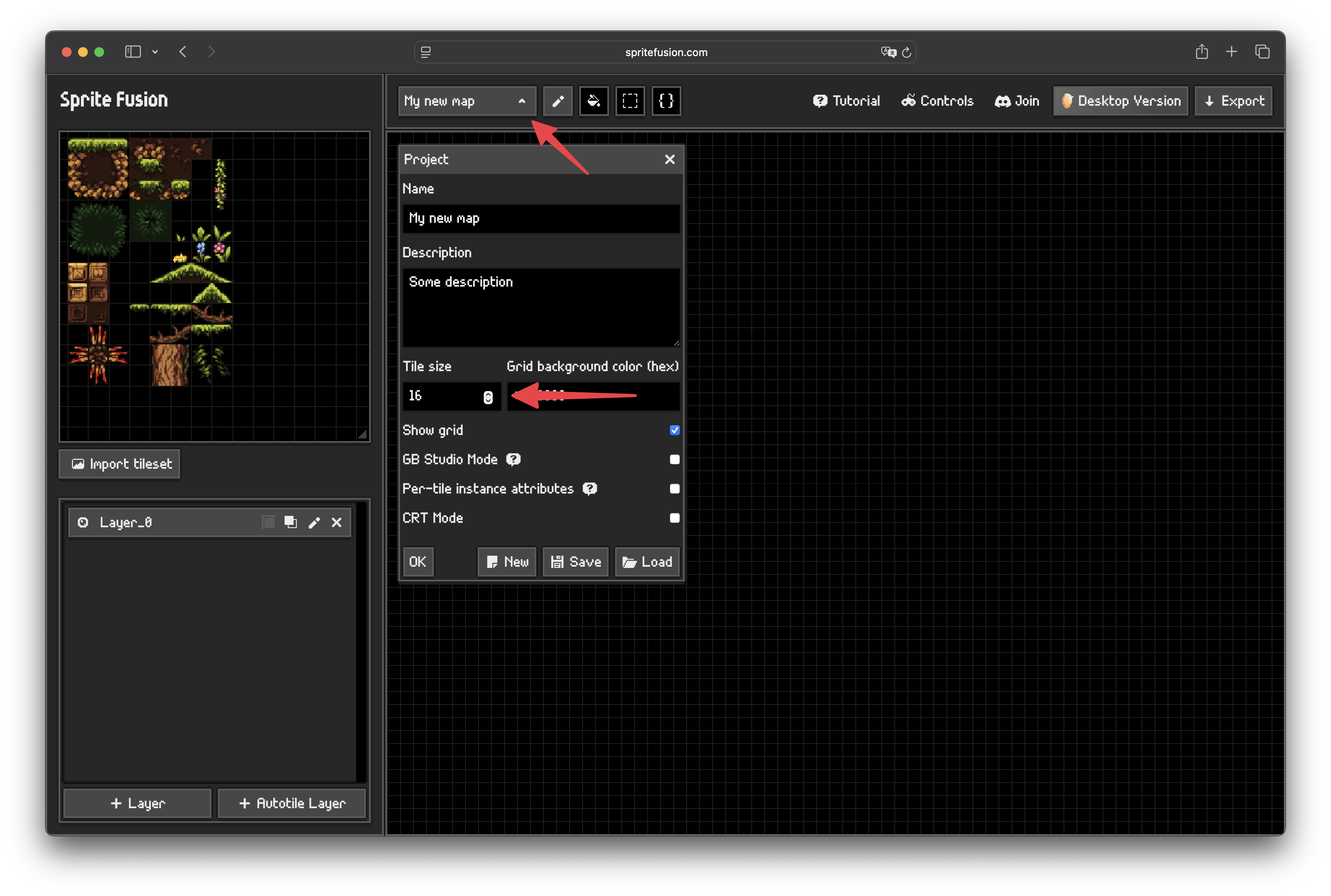Enable the GB Studio Mode checkbox
This screenshot has height=896, width=1331.
tap(674, 459)
